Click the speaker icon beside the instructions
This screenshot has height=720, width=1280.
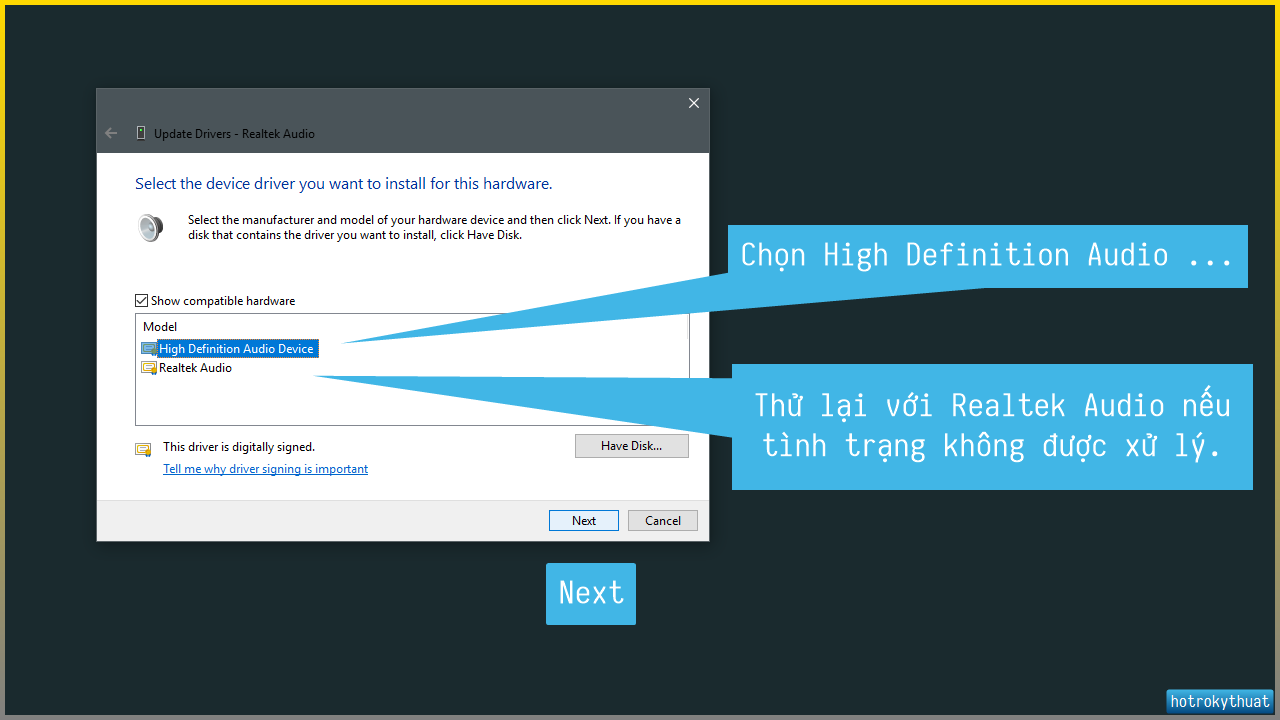tap(150, 228)
